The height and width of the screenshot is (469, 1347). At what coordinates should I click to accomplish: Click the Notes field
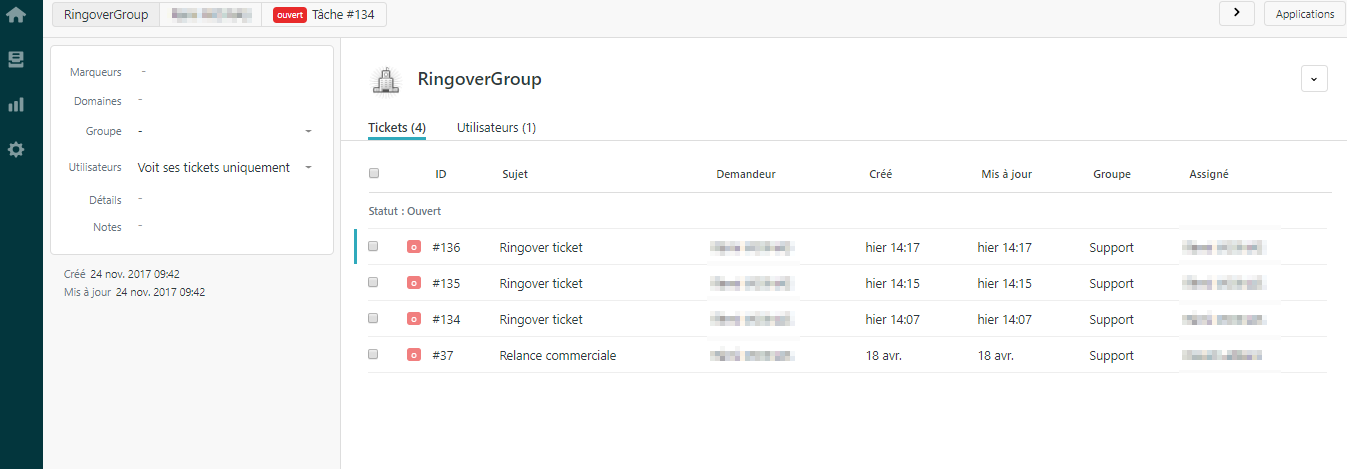225,227
